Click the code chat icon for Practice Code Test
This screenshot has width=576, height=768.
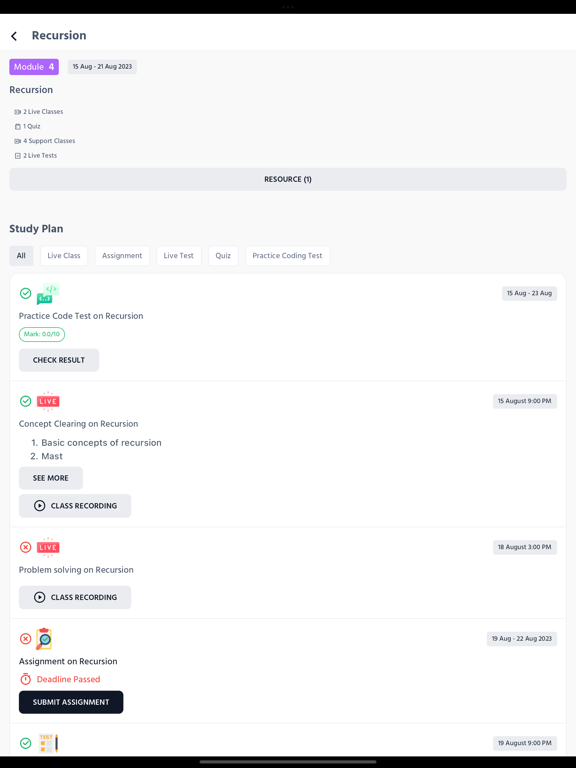tap(48, 294)
